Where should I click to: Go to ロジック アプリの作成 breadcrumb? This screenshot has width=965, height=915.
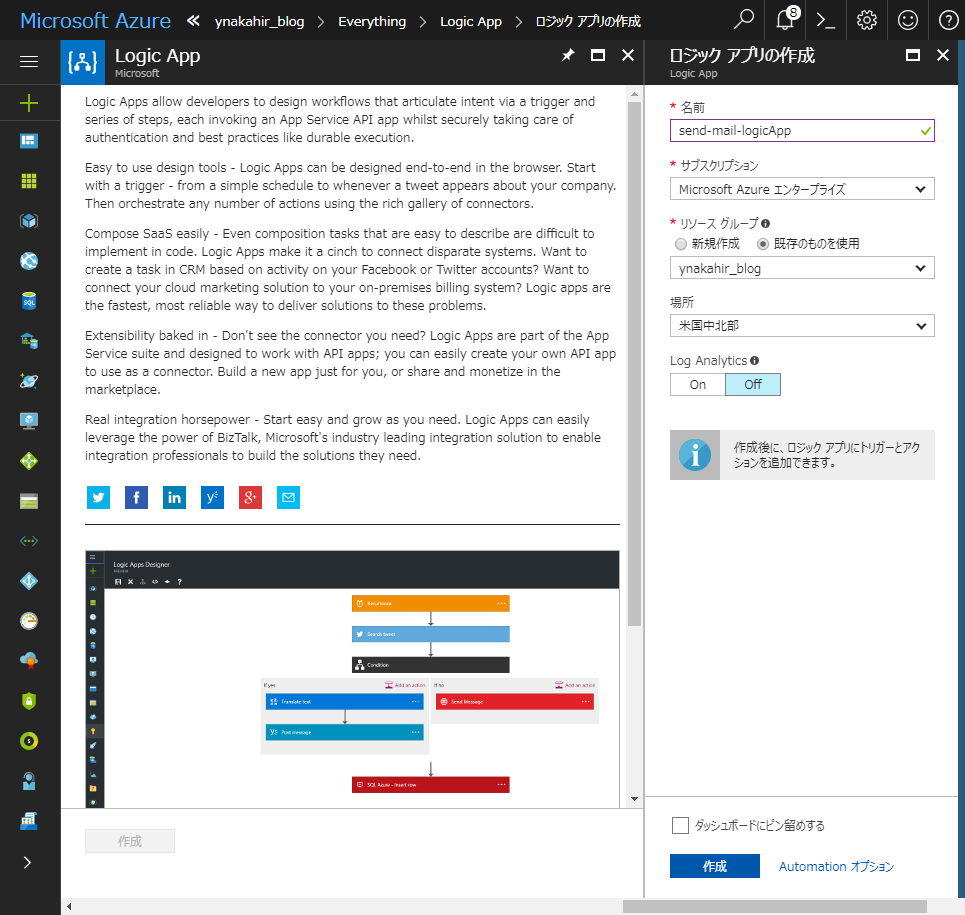coord(588,22)
